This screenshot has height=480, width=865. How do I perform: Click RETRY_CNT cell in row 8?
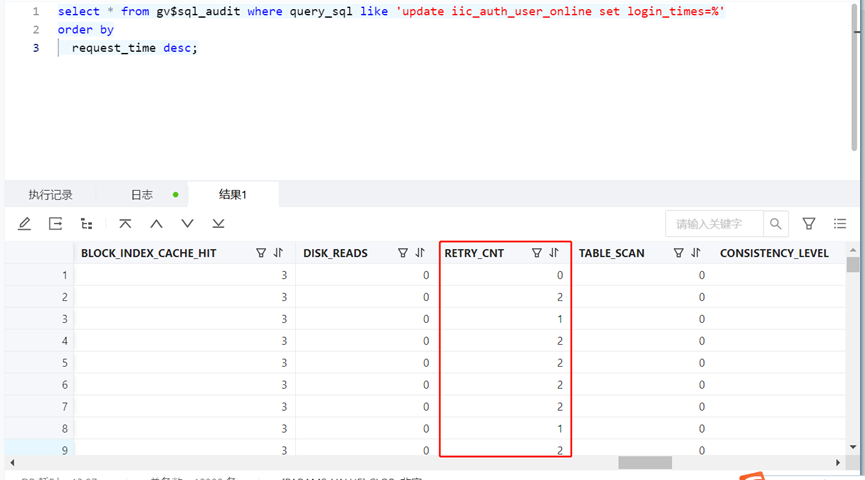coord(505,429)
